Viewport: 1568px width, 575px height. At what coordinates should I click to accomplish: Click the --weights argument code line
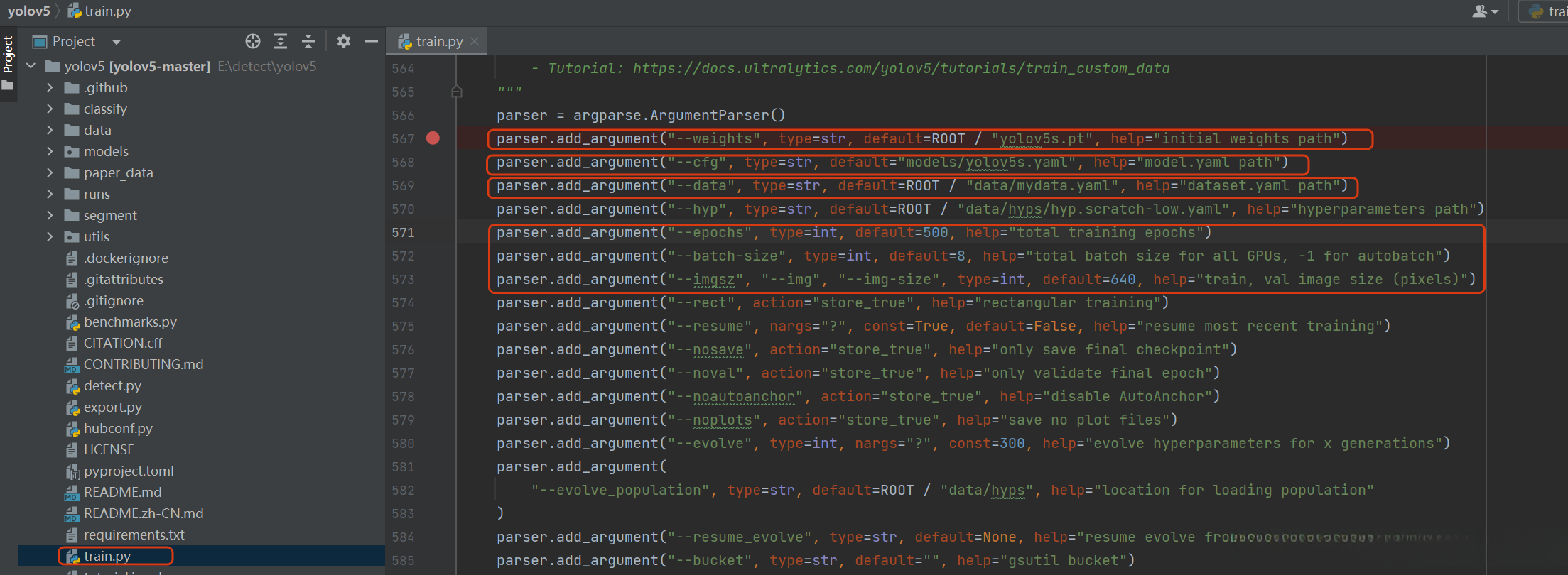click(922, 138)
